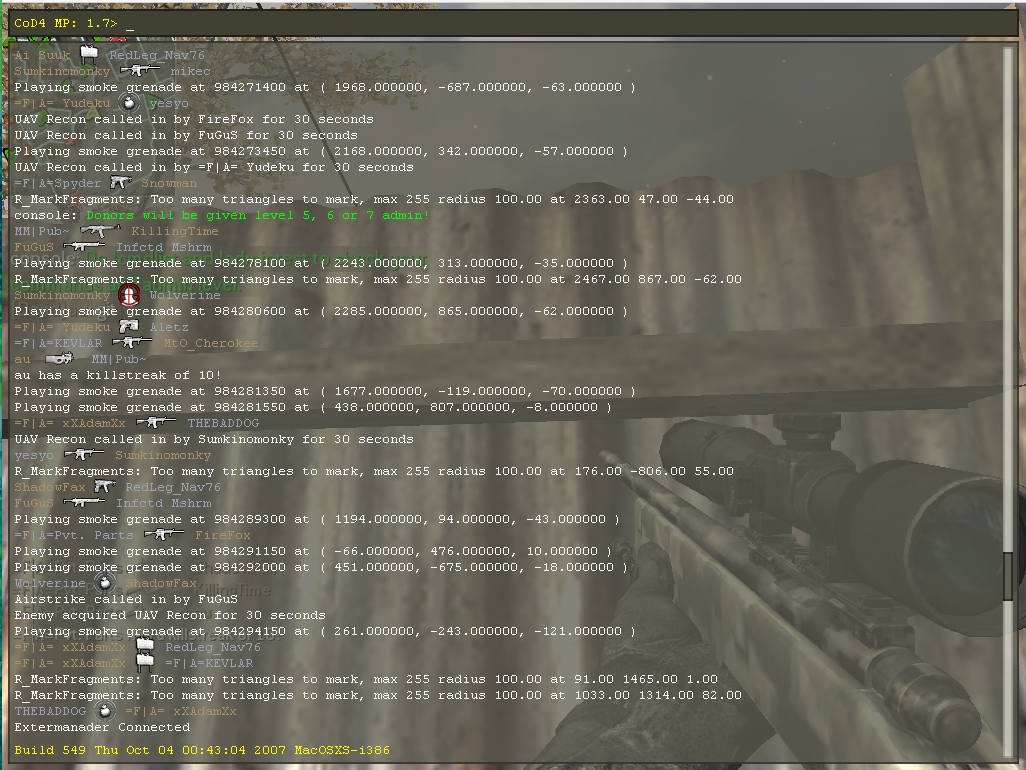Click the grenade icon between Yudeku and yesyo
Screen dimensions: 1026x770
(x=129, y=102)
